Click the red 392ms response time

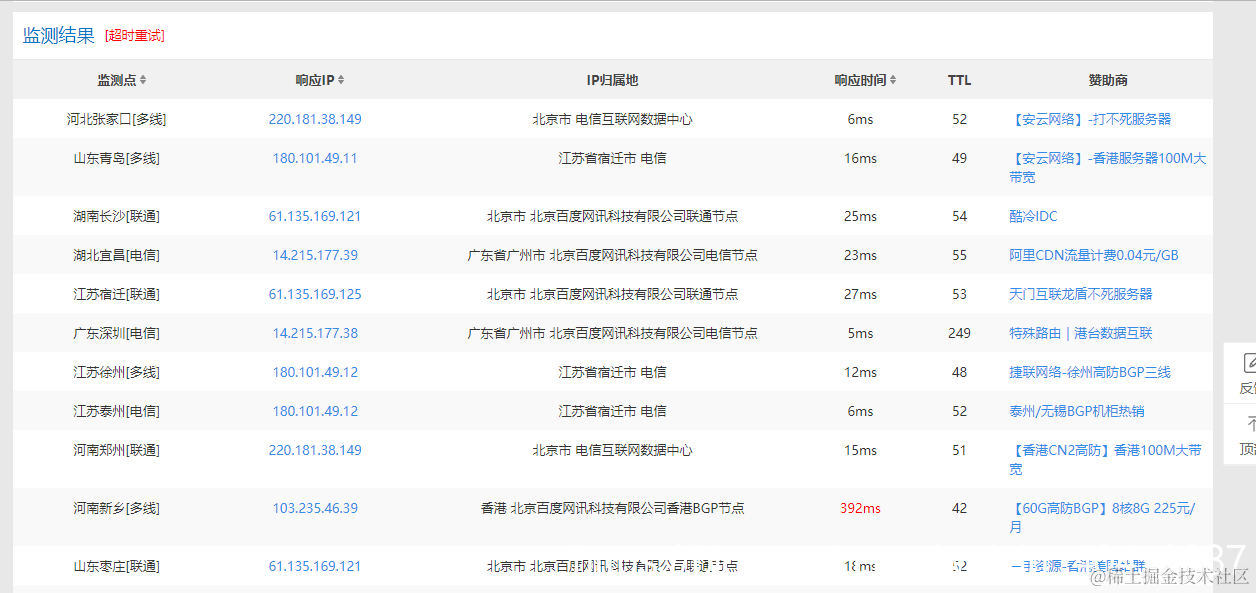860,508
